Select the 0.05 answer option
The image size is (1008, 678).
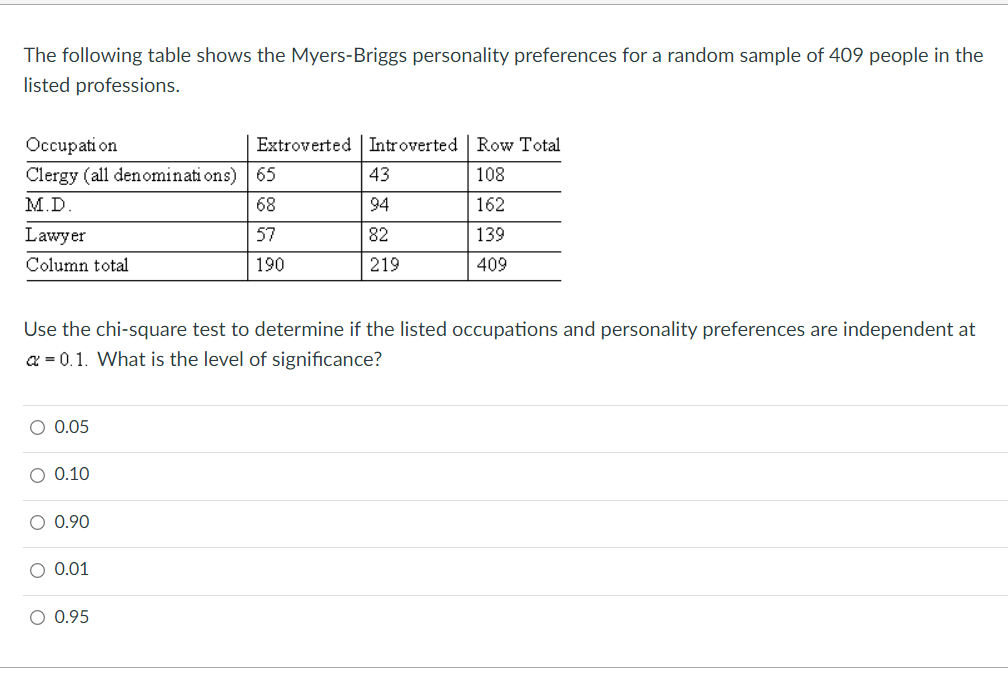point(36,427)
